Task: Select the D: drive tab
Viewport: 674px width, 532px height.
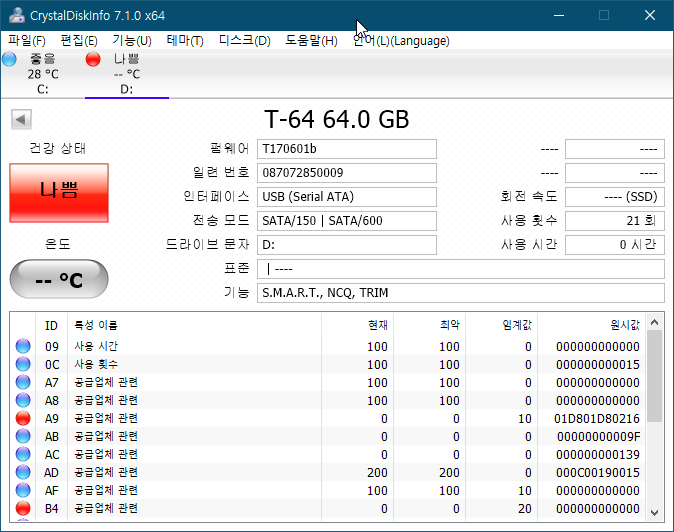Action: pyautogui.click(x=127, y=74)
